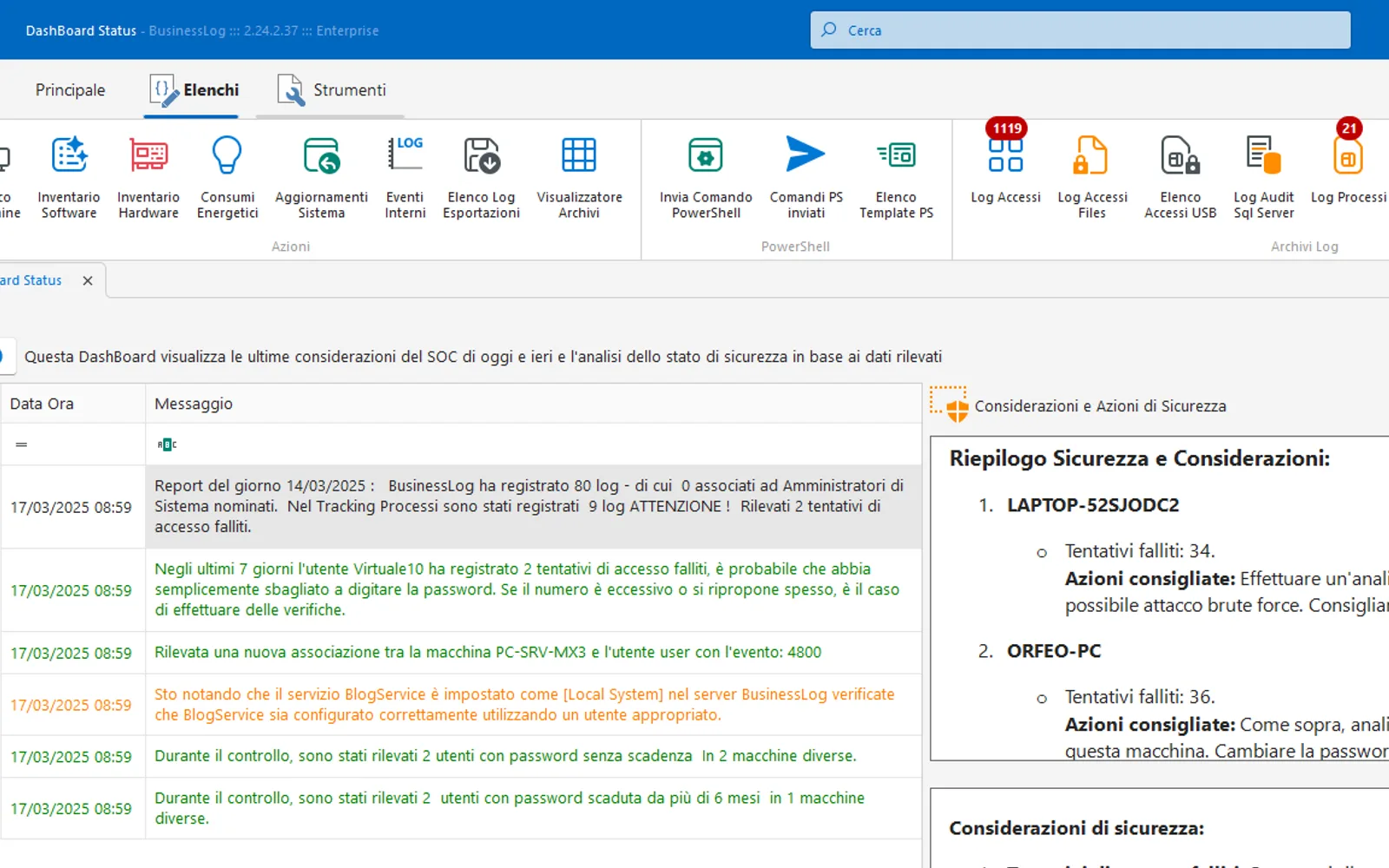Click the Cerca search field

1080,30
